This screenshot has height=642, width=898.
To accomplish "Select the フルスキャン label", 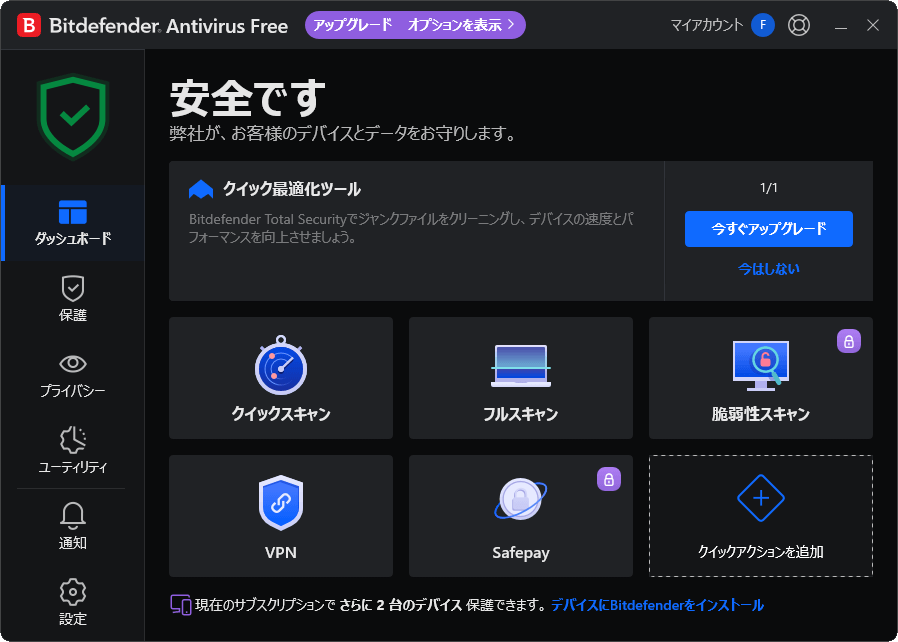I will tap(521, 414).
